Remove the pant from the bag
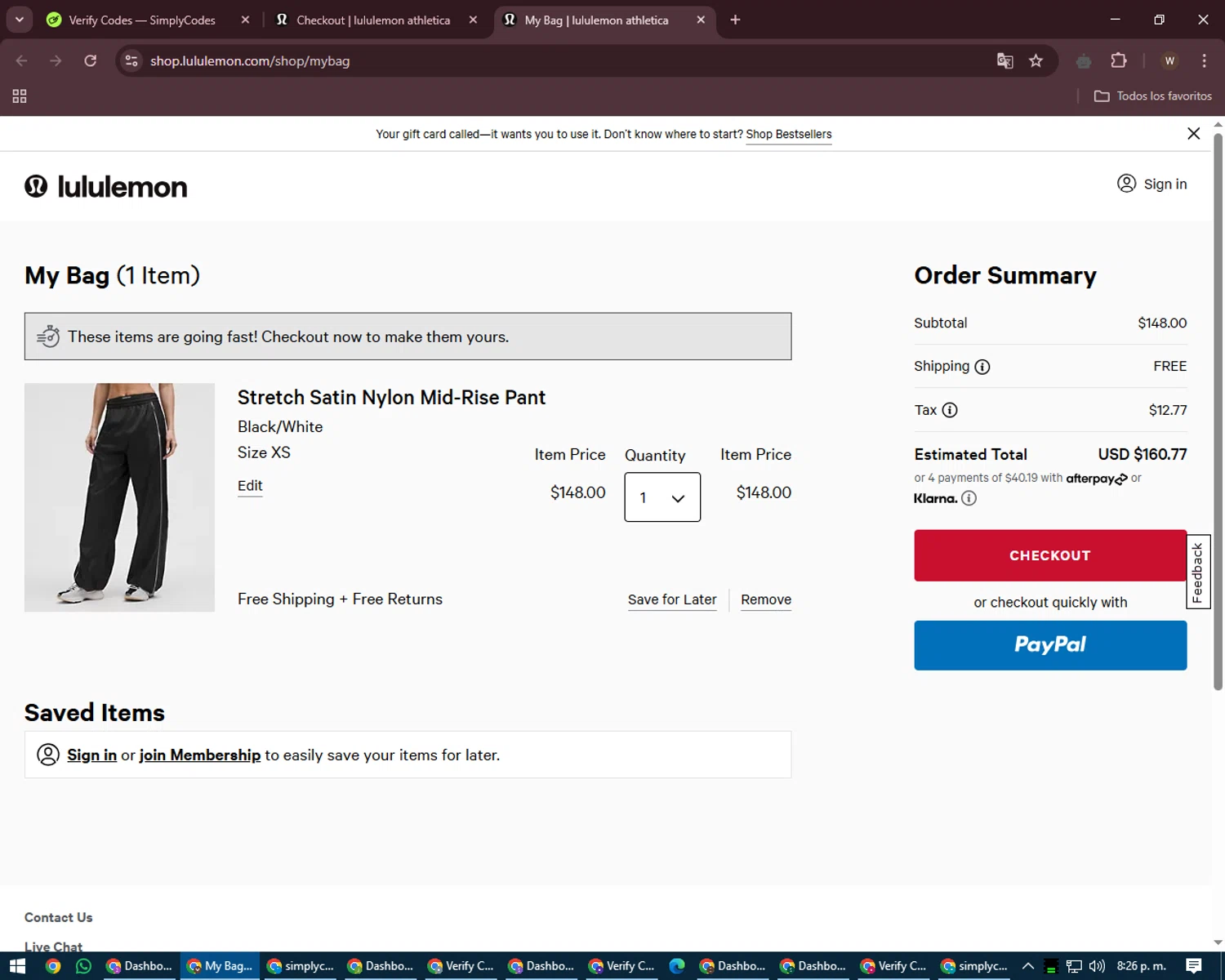The height and width of the screenshot is (980, 1225). coord(766,599)
